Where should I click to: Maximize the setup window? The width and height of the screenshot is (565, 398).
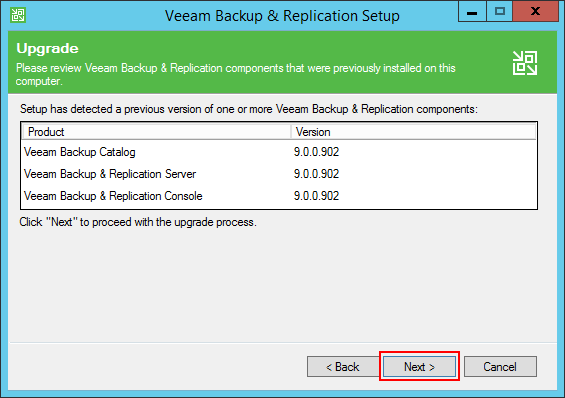pyautogui.click(x=499, y=11)
